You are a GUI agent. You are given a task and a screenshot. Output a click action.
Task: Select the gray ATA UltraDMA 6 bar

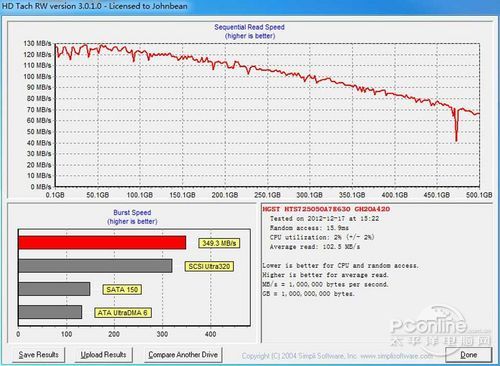[50, 312]
